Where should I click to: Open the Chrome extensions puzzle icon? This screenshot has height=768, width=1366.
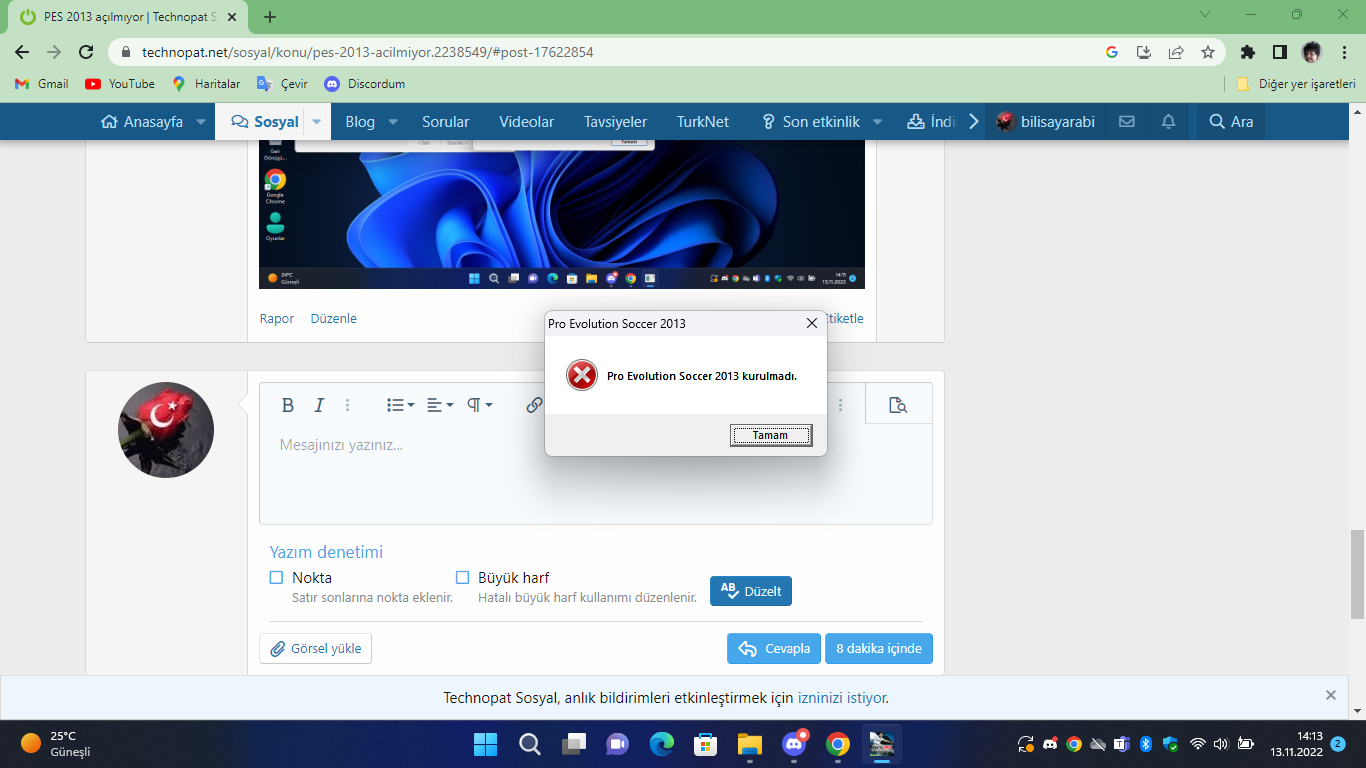(x=1247, y=52)
